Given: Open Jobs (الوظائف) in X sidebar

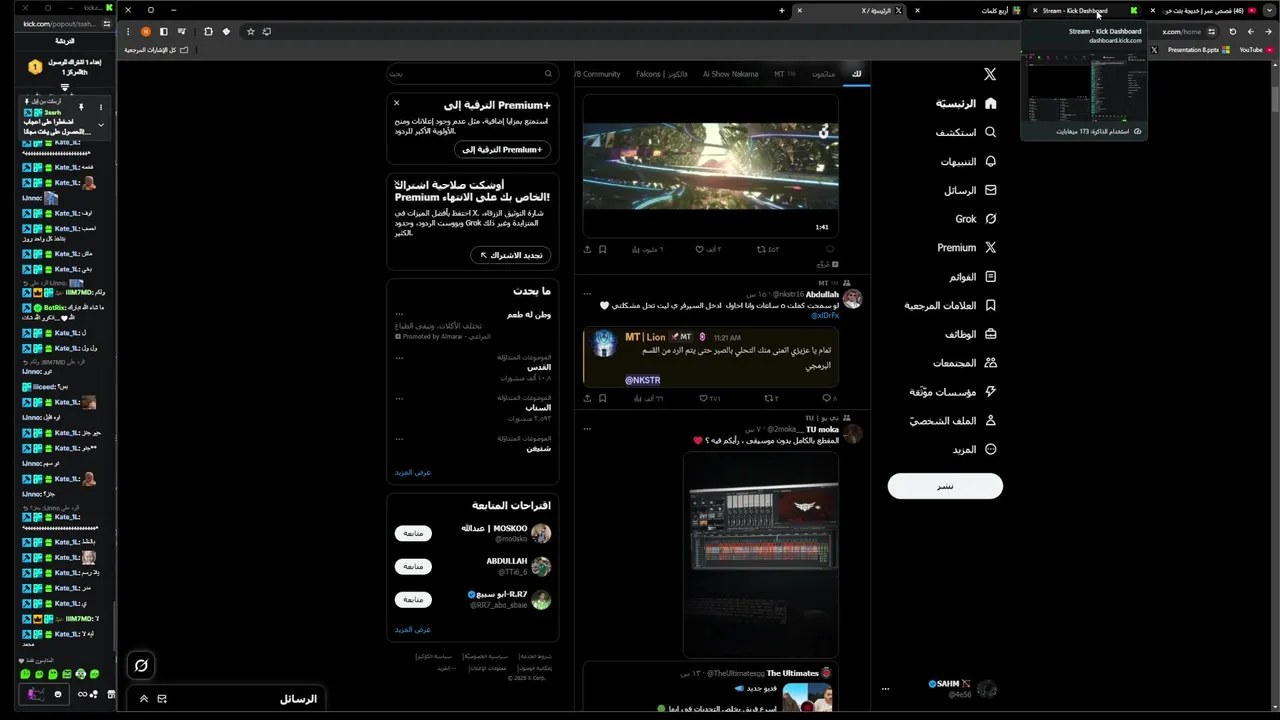Looking at the screenshot, I should [971, 334].
